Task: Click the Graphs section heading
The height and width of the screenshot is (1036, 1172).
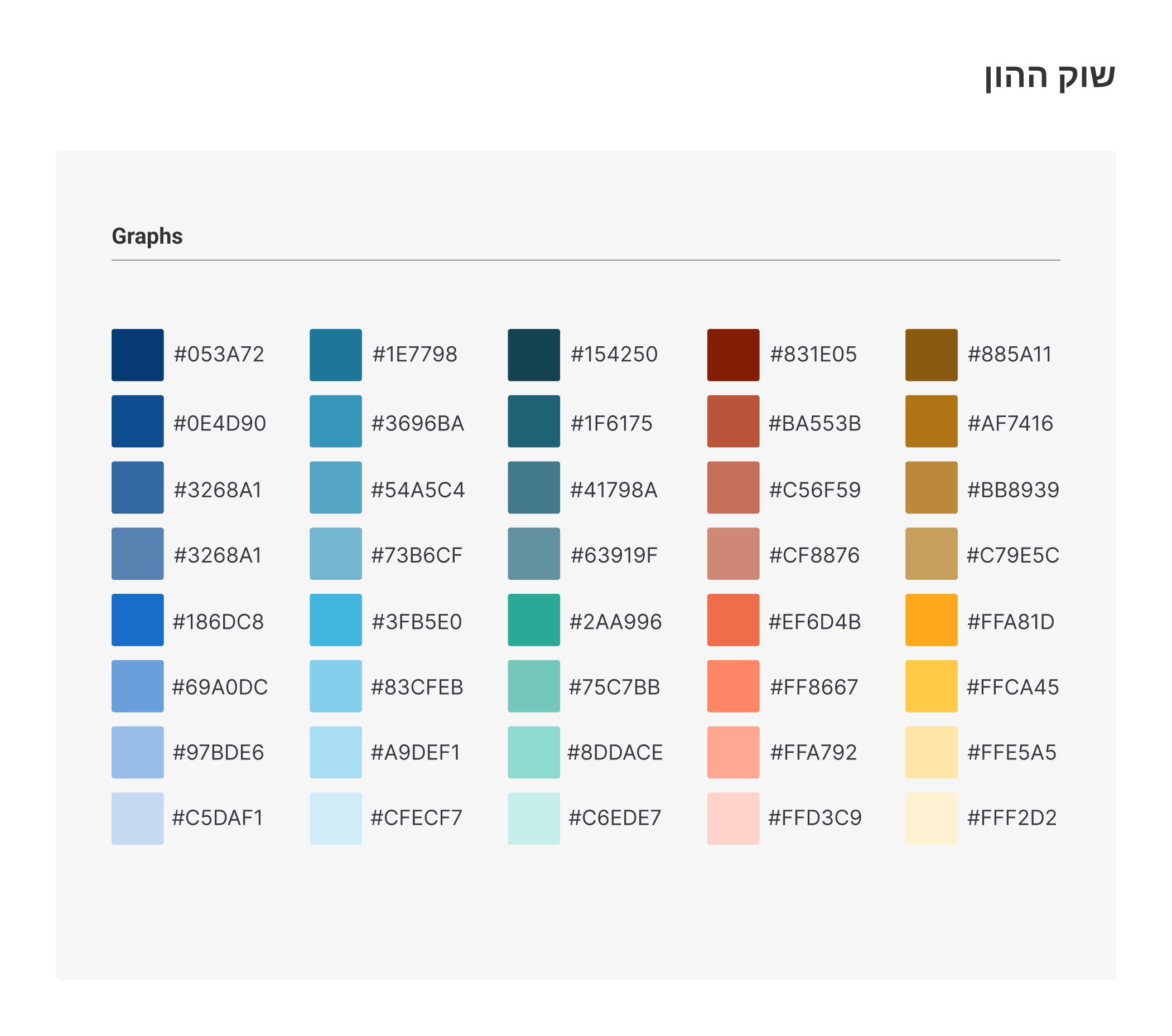Action: click(x=147, y=236)
